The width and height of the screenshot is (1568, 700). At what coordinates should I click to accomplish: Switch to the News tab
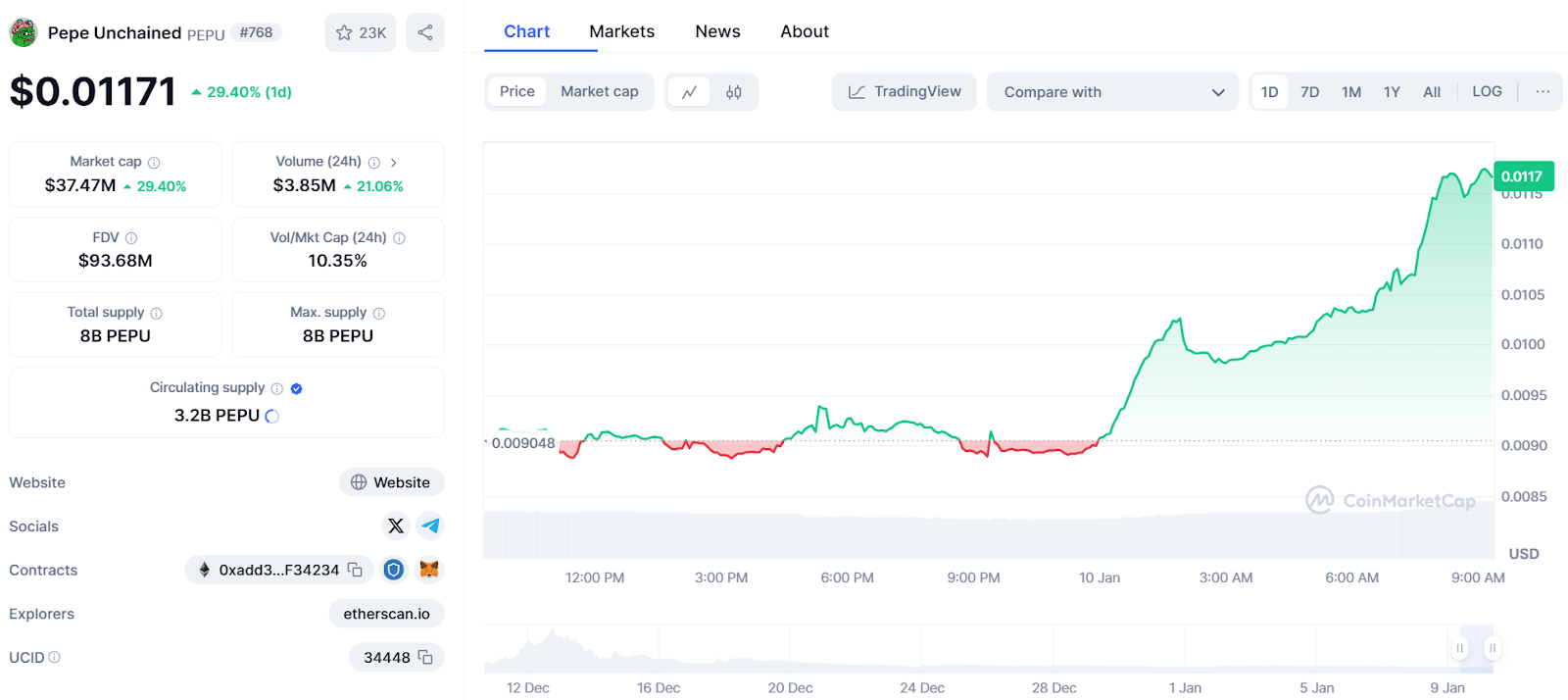[x=718, y=31]
